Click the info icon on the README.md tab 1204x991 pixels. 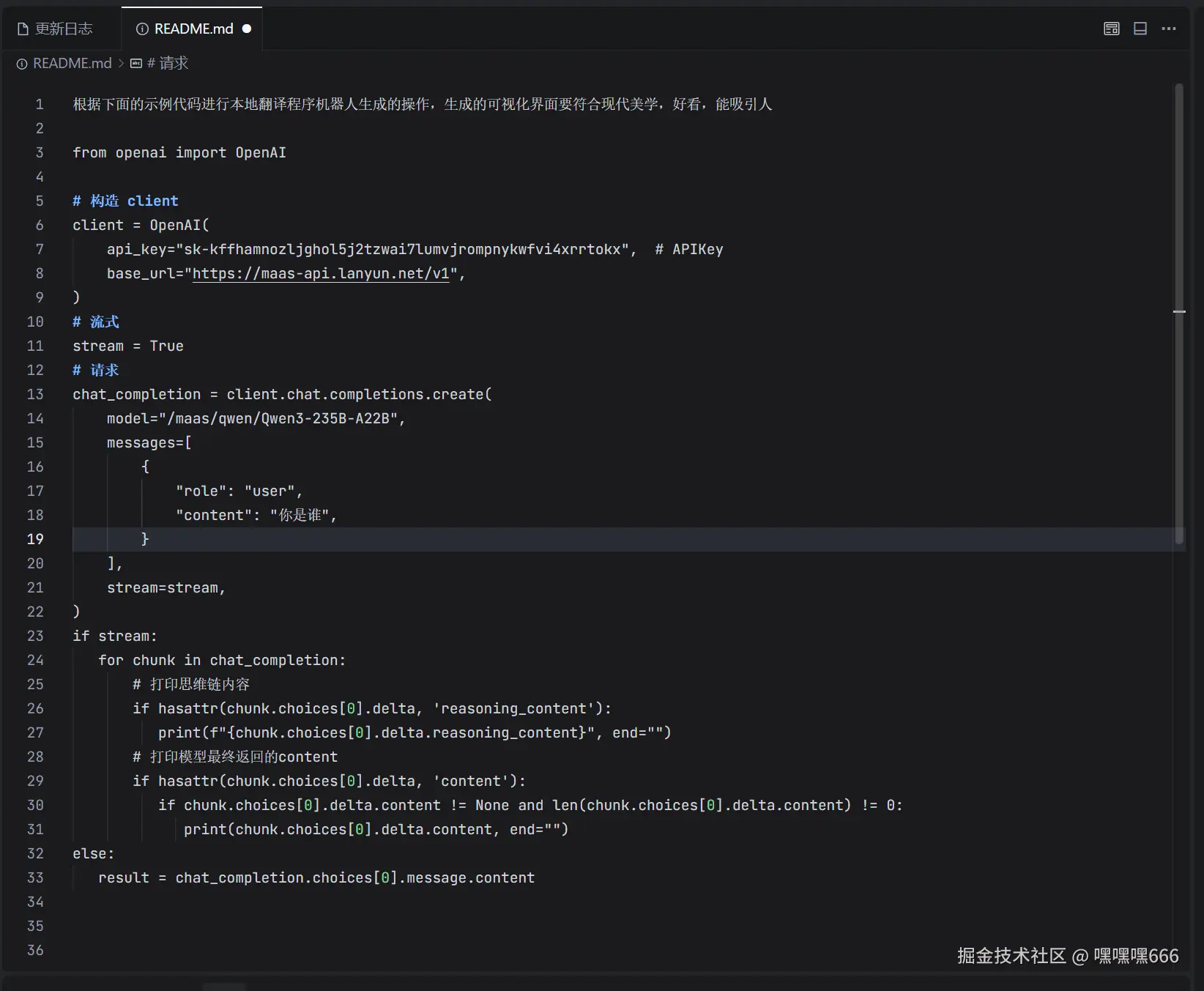(x=142, y=29)
